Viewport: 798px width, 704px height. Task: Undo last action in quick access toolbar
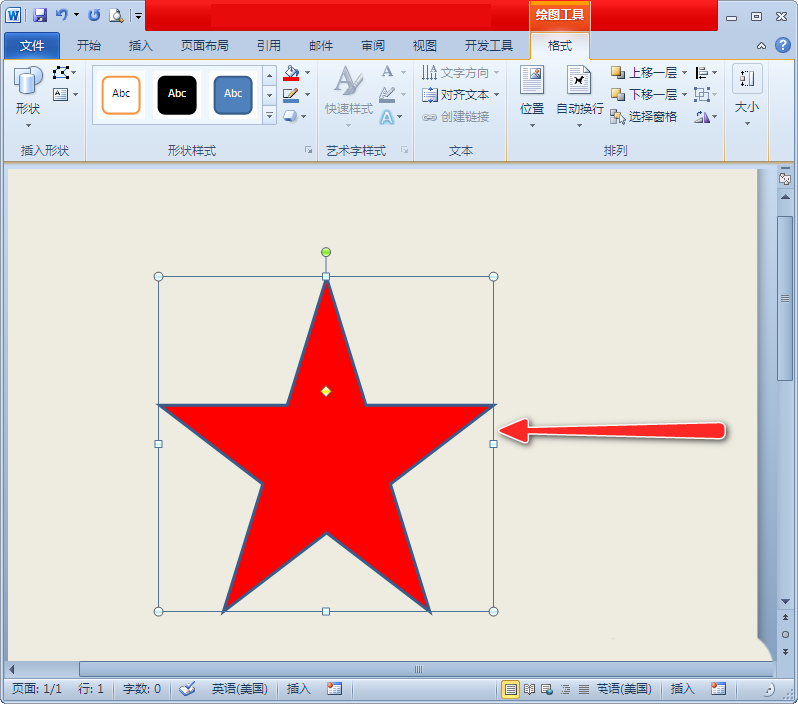point(62,15)
